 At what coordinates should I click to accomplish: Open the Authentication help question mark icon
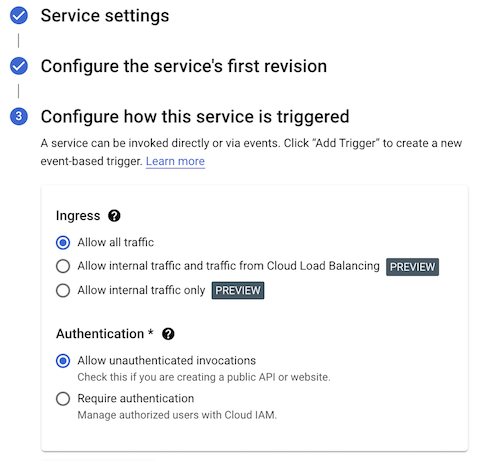click(168, 334)
